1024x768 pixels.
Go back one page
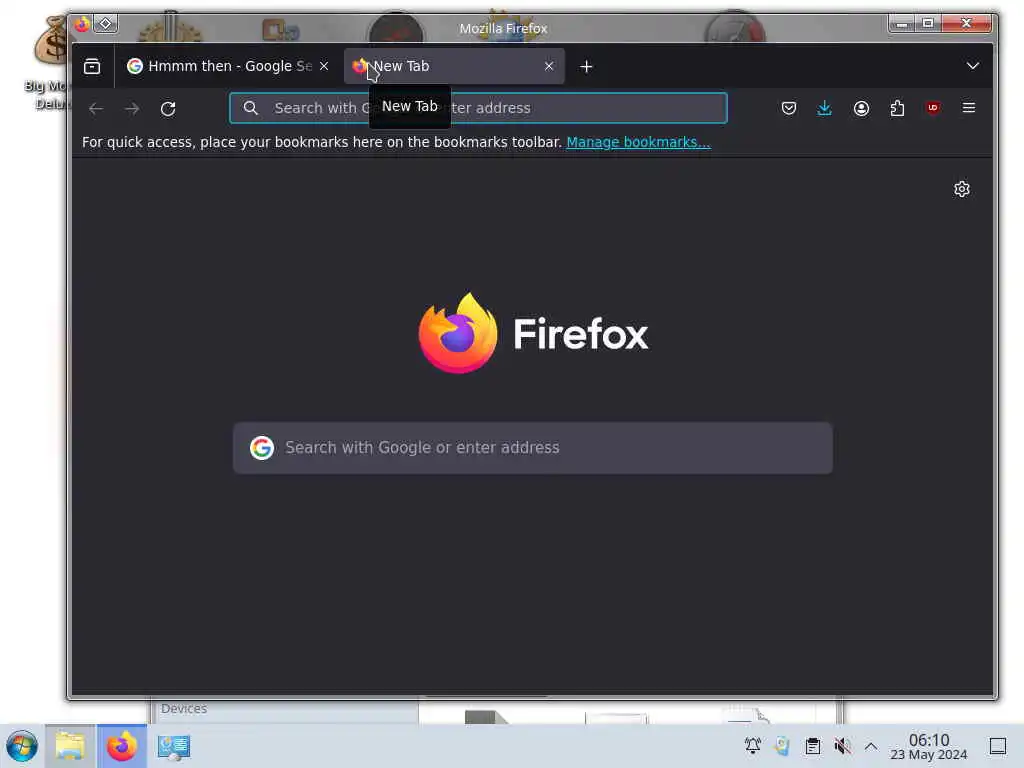click(96, 108)
